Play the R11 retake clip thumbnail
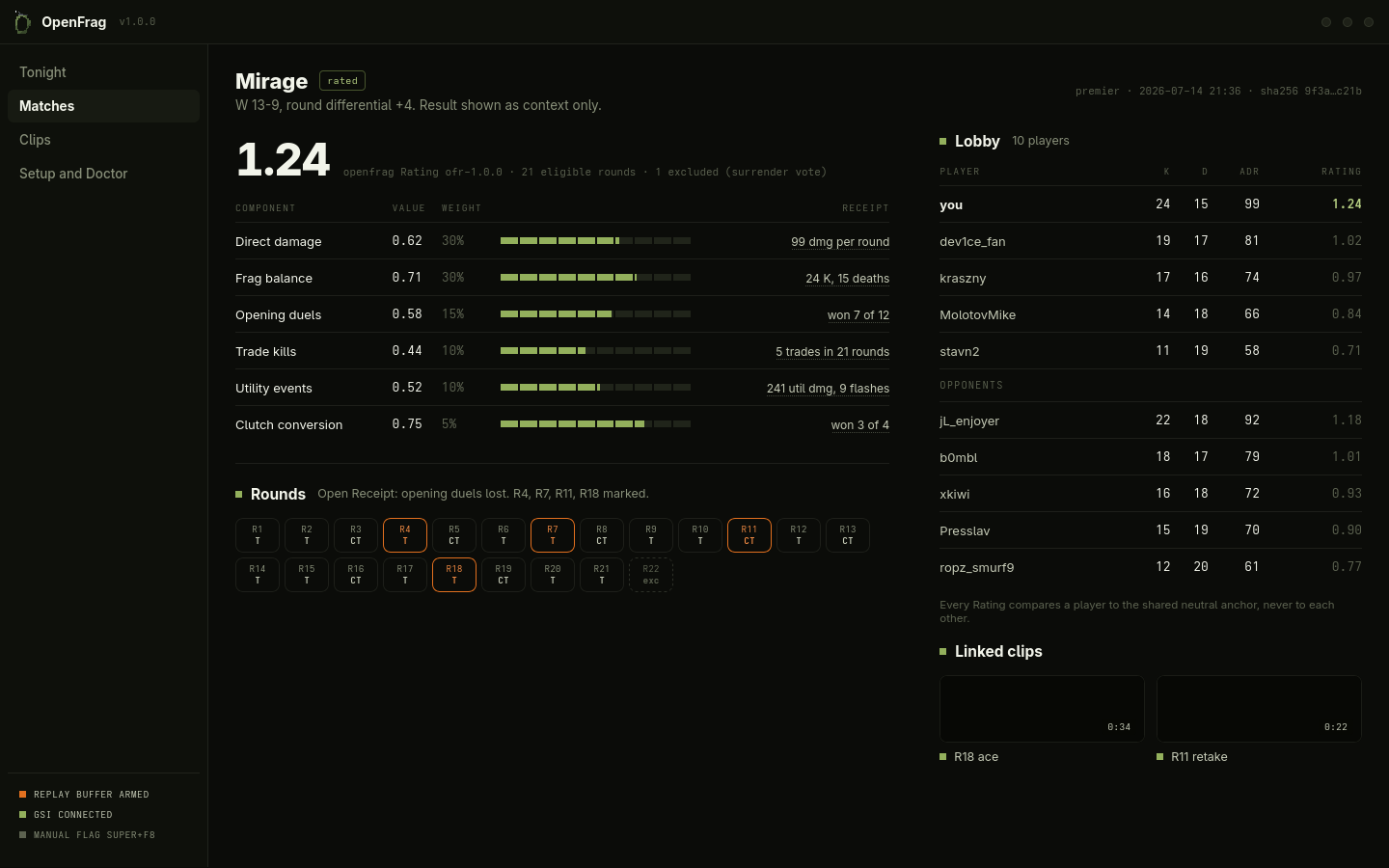Screen dimensions: 1389x868 (1259, 709)
